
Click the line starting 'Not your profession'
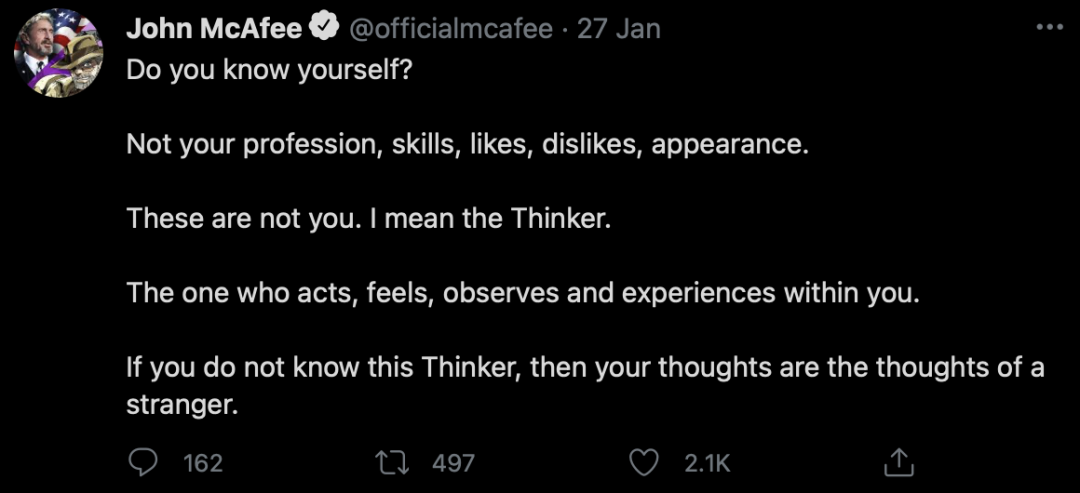(x=467, y=145)
